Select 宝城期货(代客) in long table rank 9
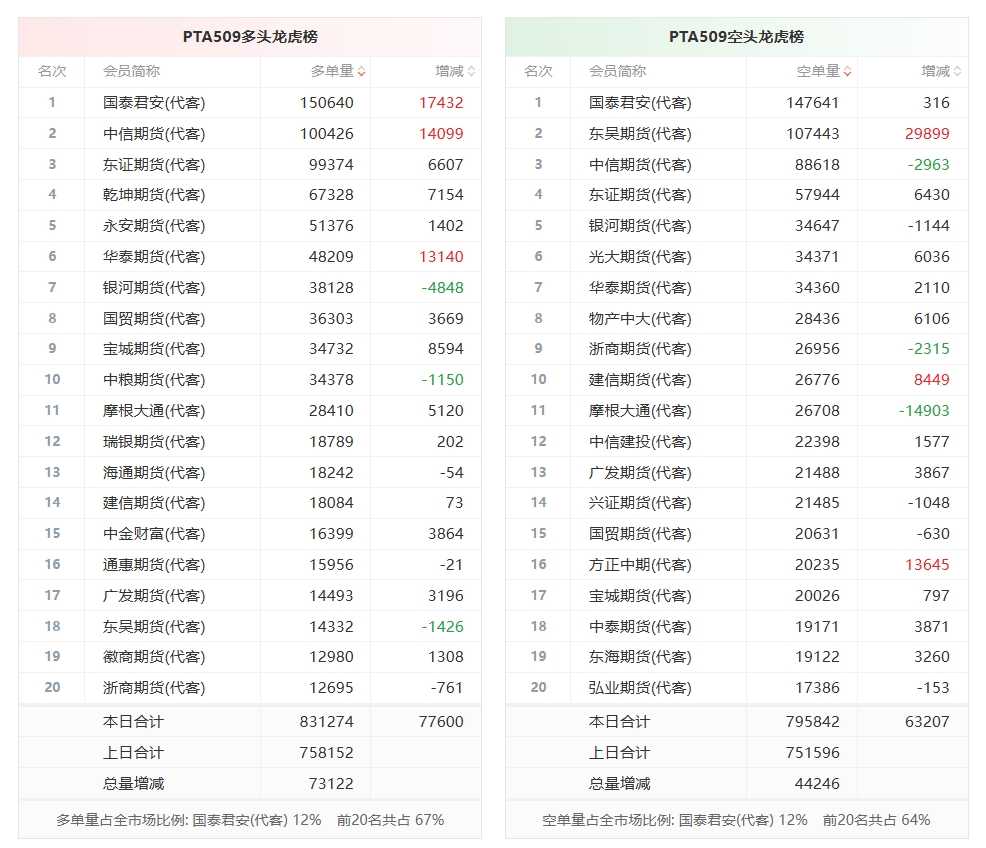 [x=154, y=349]
